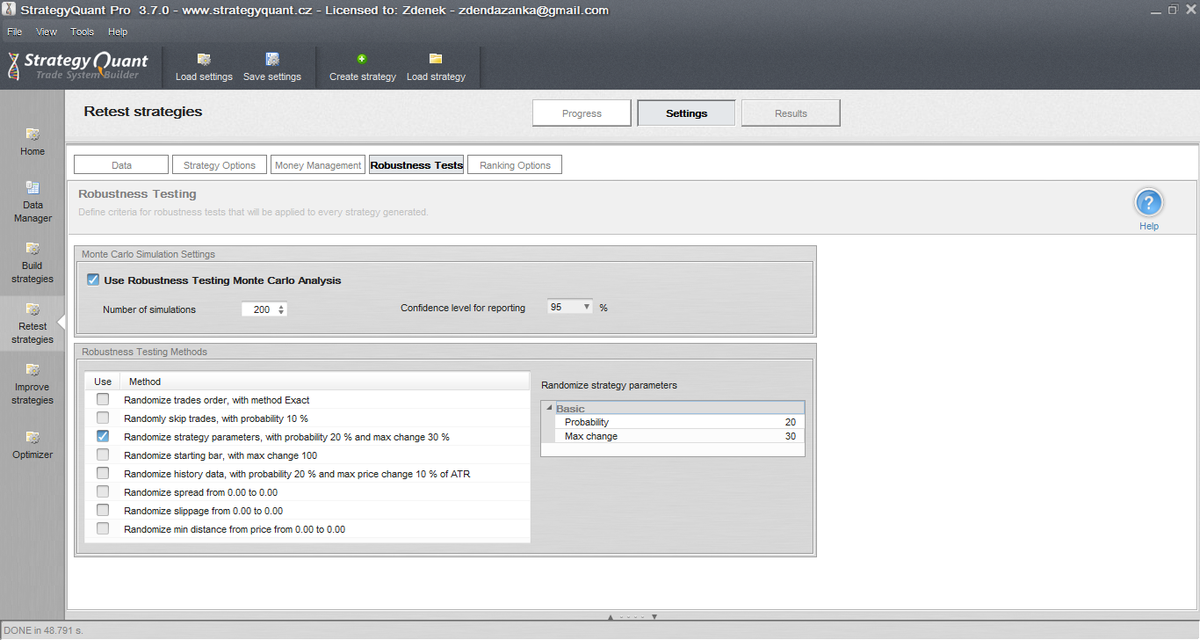Adjust Number of simulations spinner arrows
This screenshot has height=640, width=1200.
(x=281, y=309)
